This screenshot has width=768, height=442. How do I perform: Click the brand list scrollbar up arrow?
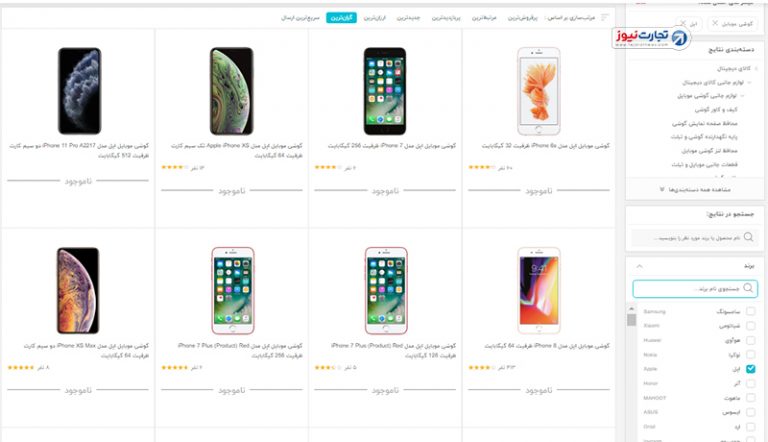(x=631, y=309)
